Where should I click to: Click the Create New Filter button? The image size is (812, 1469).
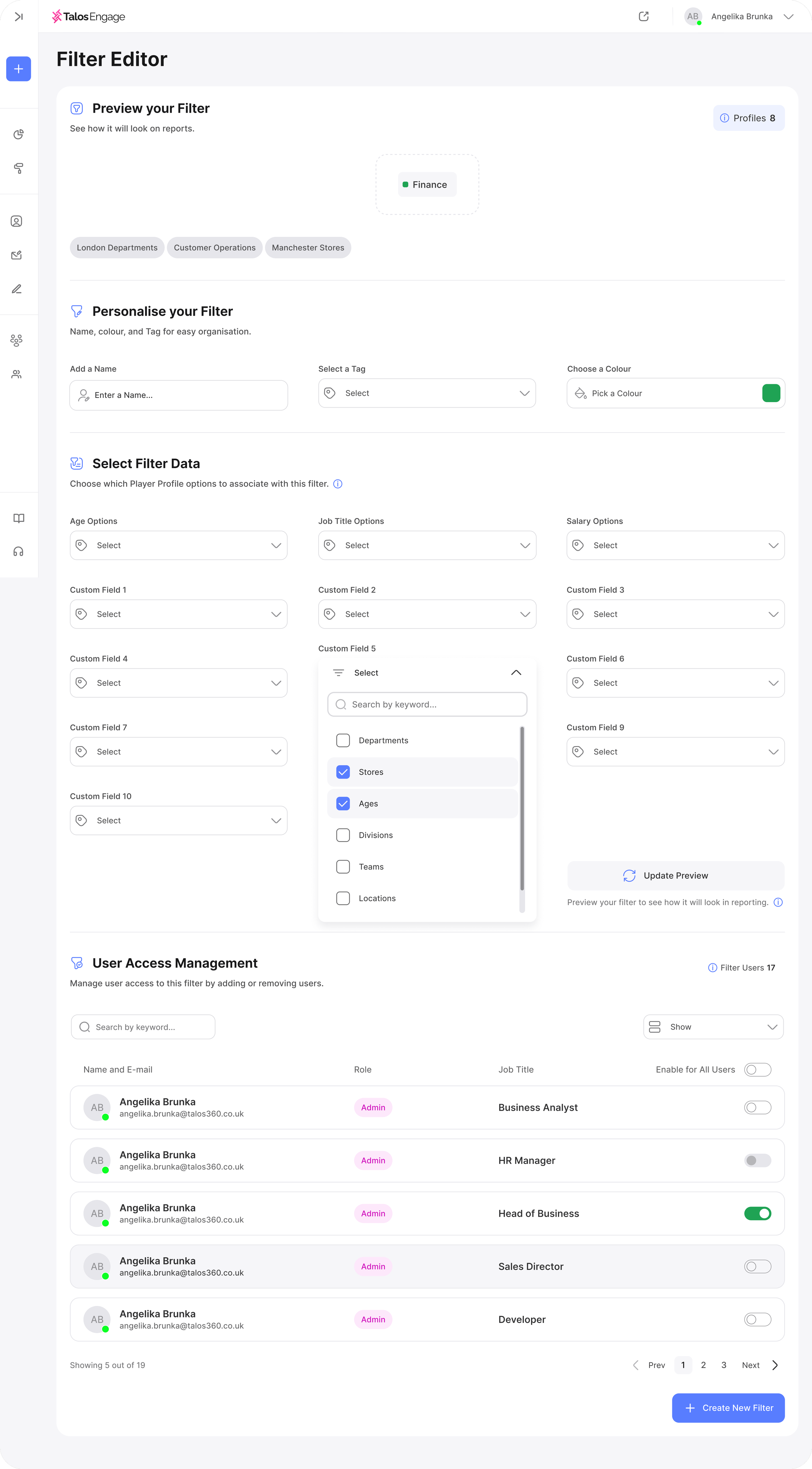pyautogui.click(x=728, y=1407)
